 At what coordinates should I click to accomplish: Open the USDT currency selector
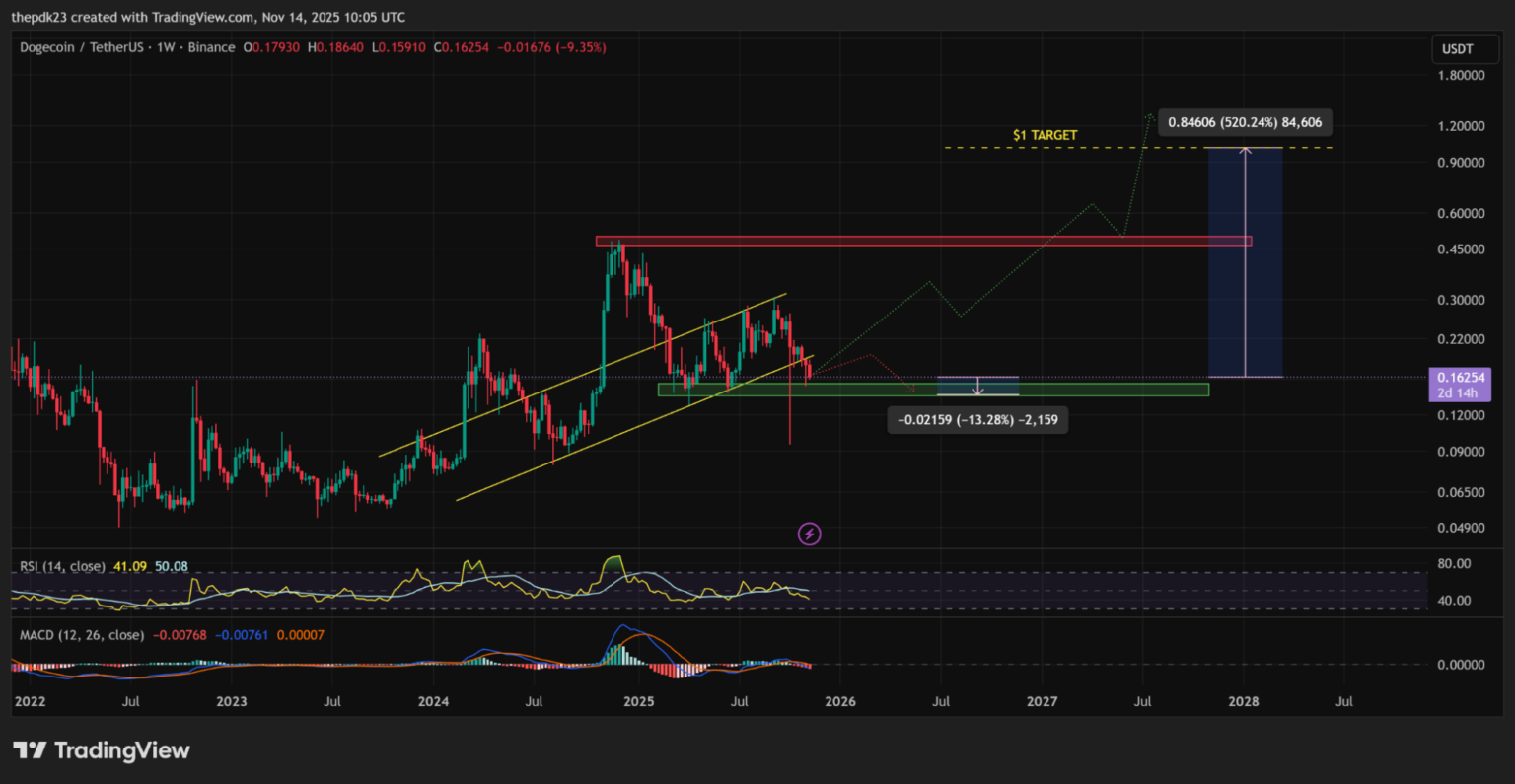pos(1457,49)
